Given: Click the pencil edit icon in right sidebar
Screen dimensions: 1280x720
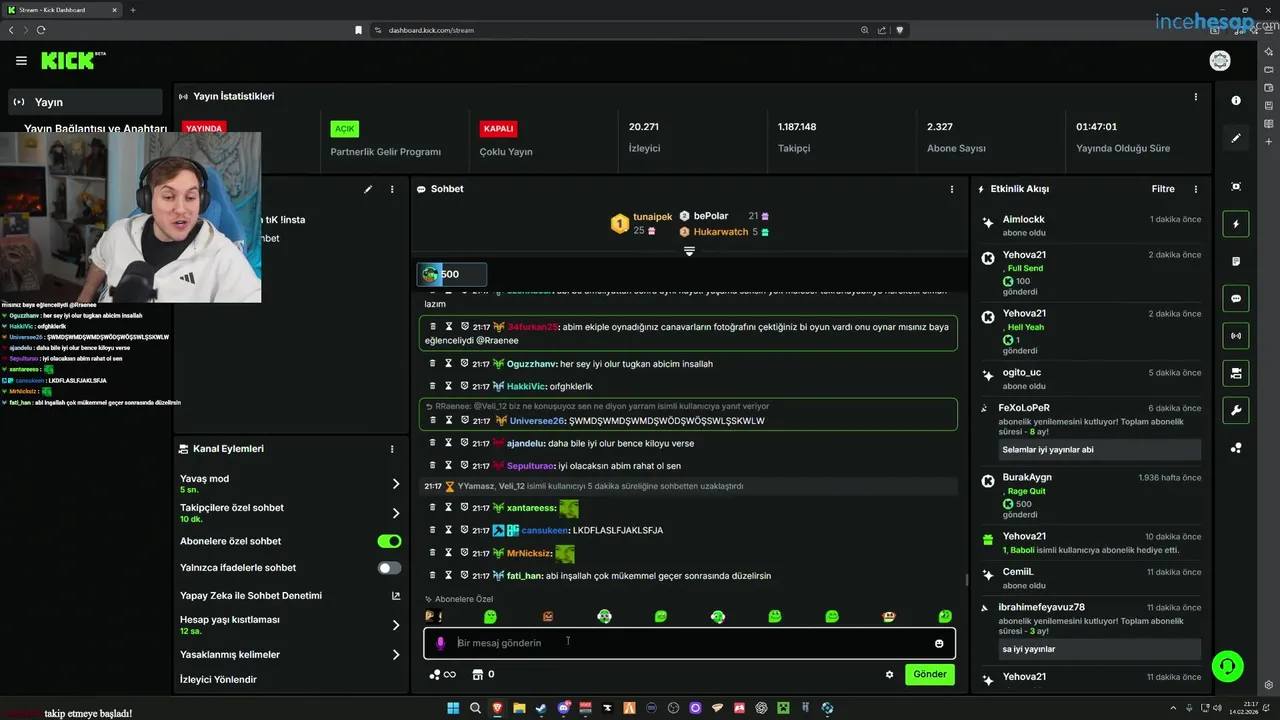Looking at the screenshot, I should [1236, 138].
